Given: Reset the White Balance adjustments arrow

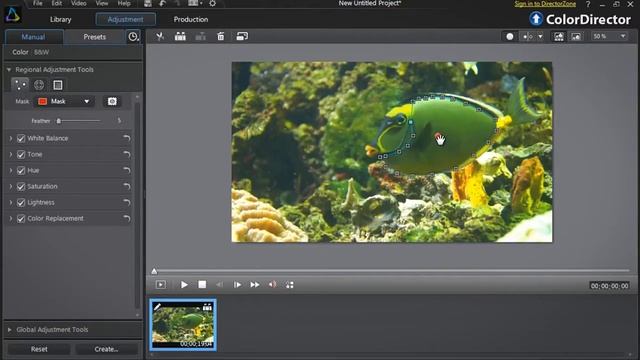Looking at the screenshot, I should 127,138.
